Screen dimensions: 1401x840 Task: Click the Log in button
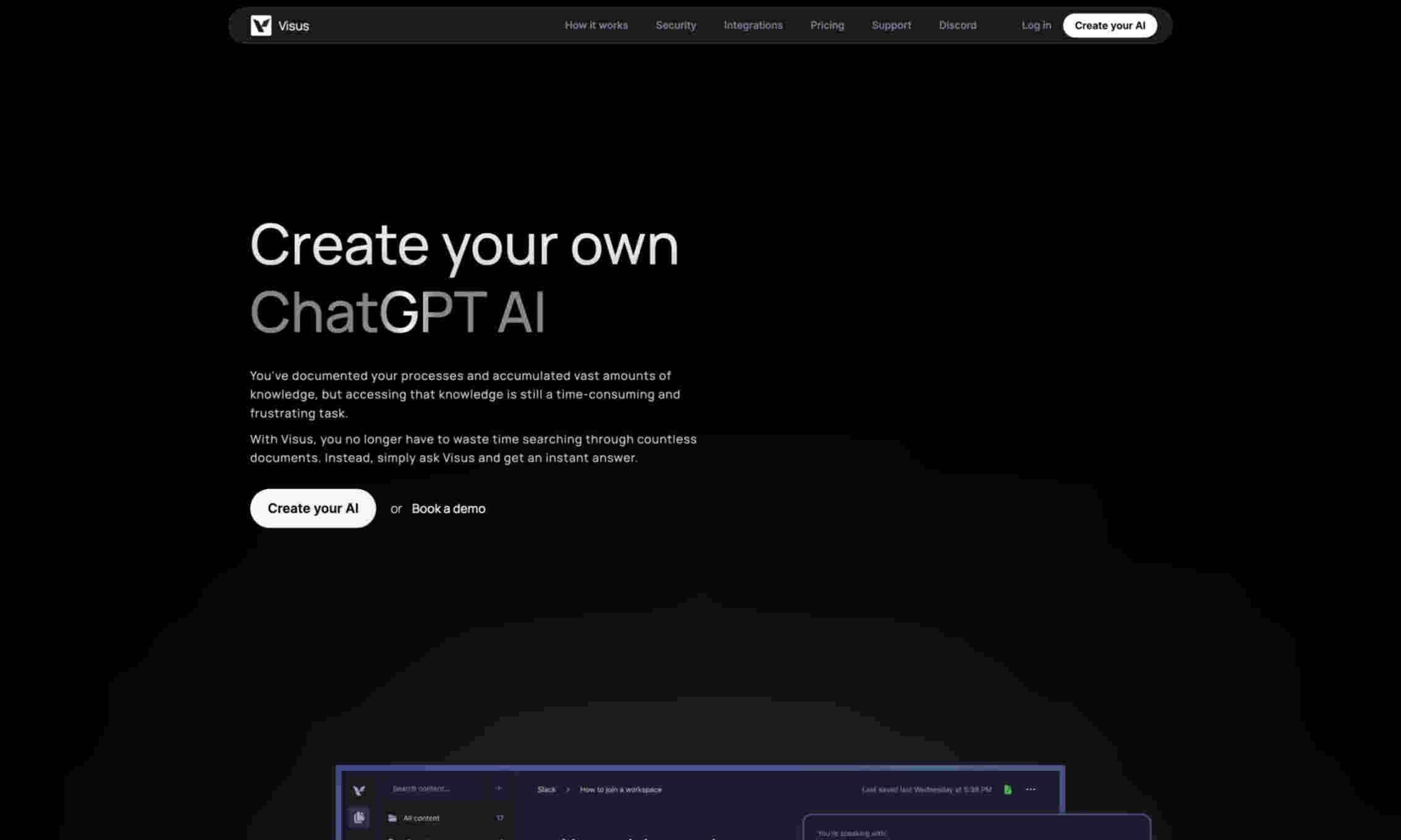[1036, 25]
